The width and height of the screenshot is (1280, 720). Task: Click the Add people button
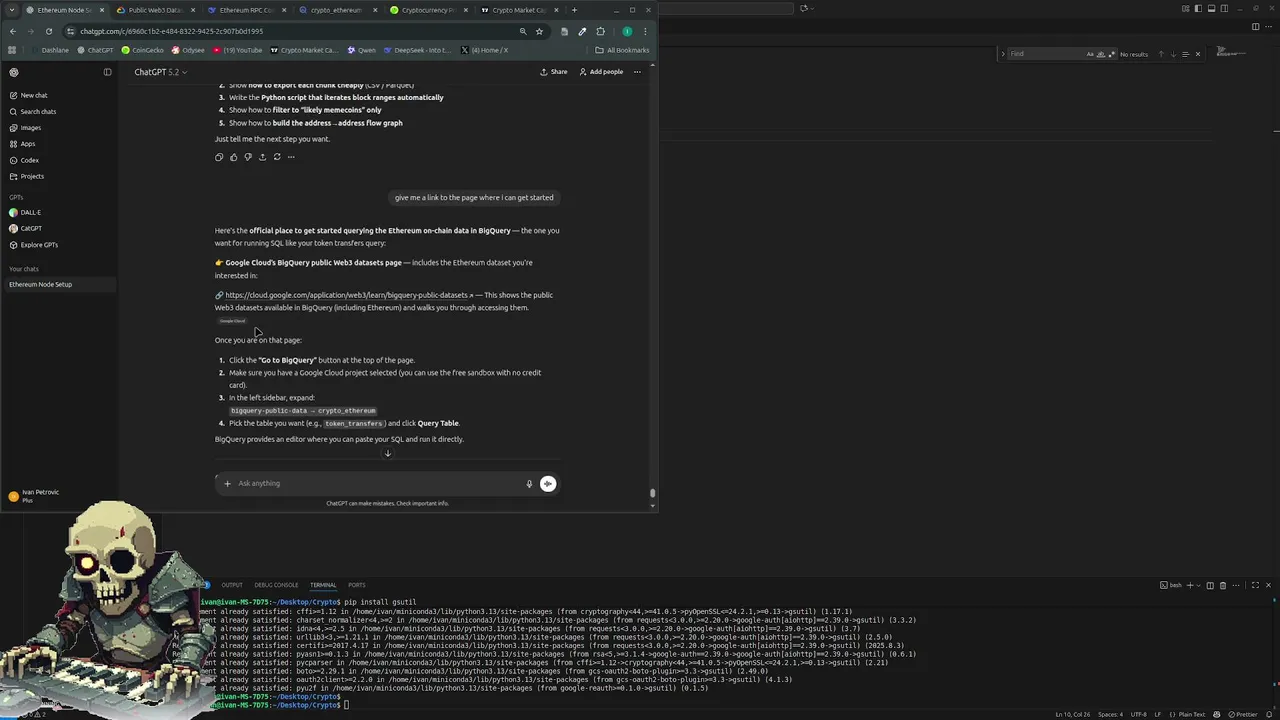tap(600, 72)
